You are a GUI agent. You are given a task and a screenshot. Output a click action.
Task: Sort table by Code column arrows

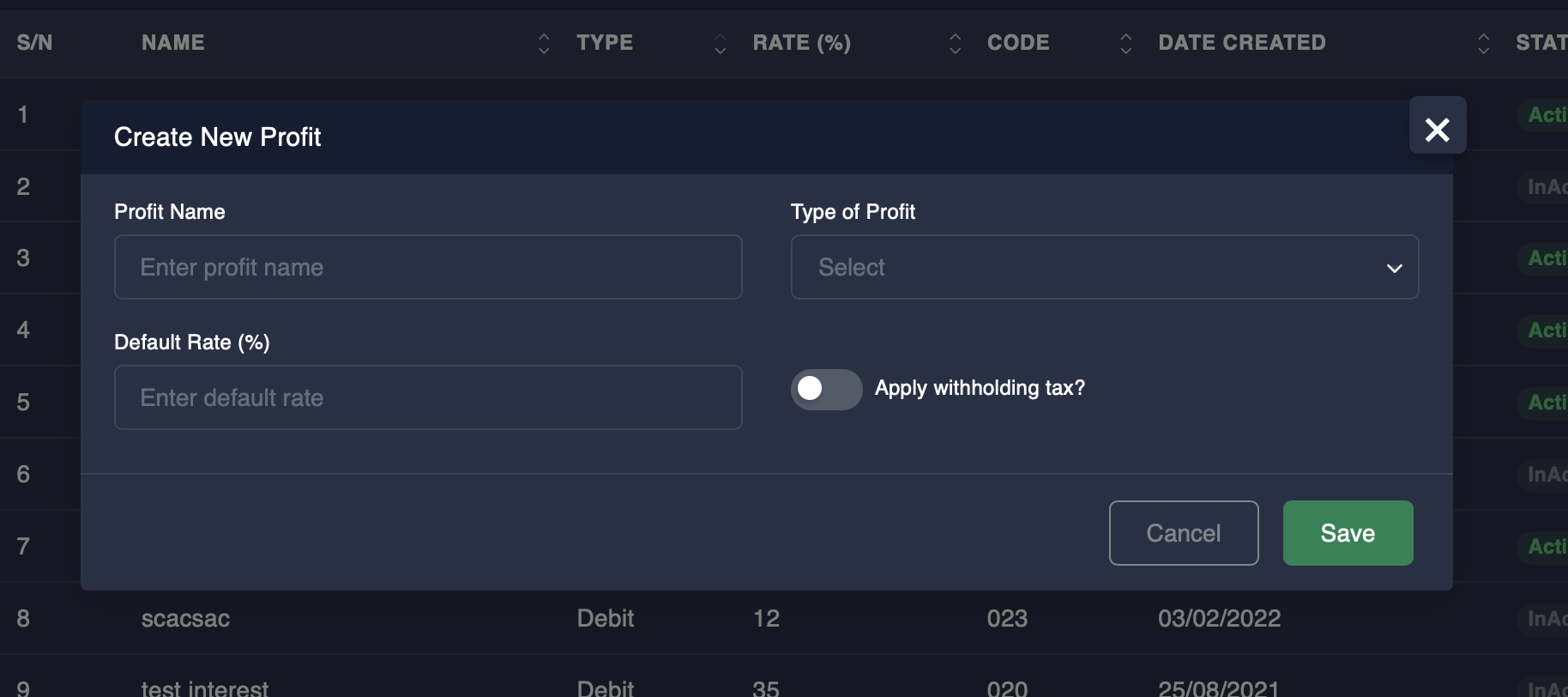(x=1125, y=44)
